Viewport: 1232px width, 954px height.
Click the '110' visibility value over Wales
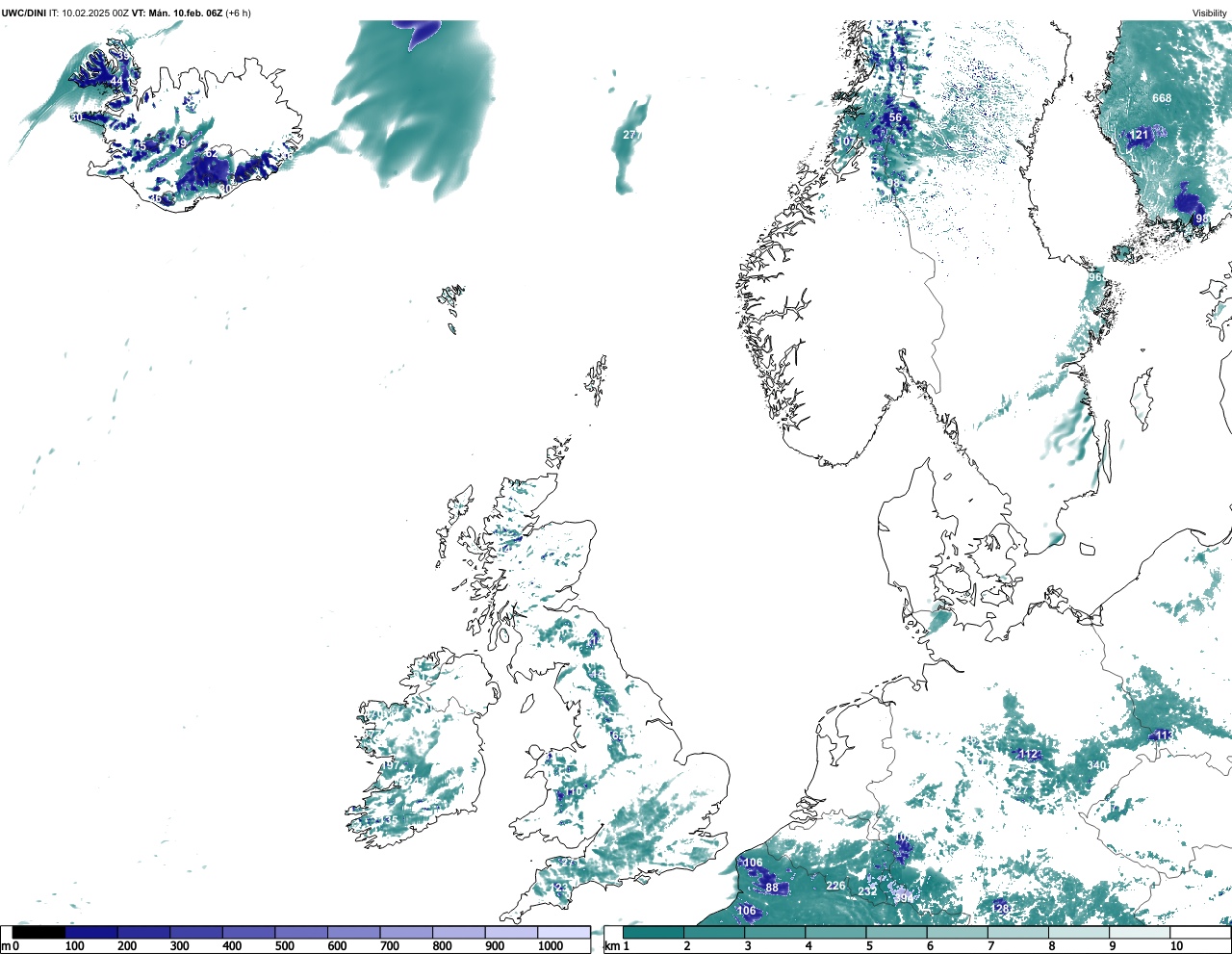tap(573, 792)
